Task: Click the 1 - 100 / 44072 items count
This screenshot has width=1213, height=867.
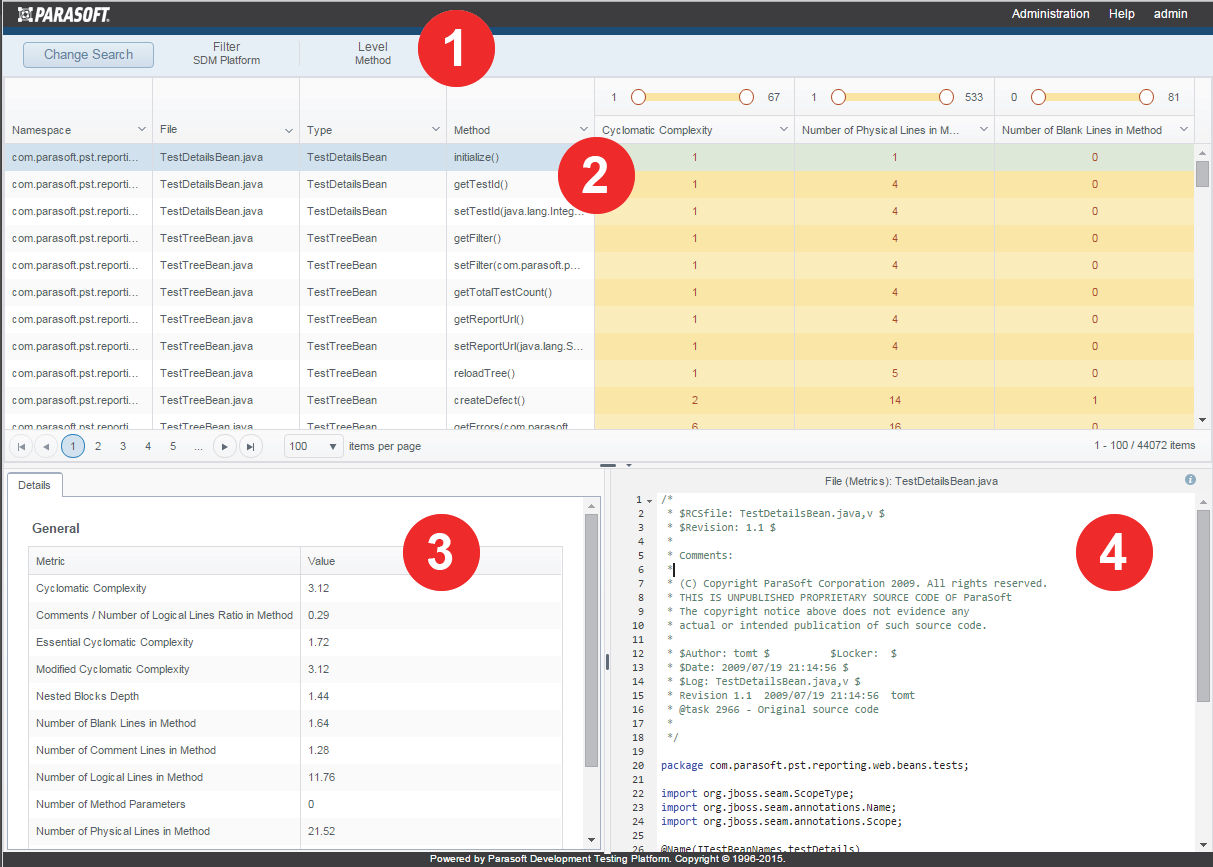Action: click(1144, 446)
